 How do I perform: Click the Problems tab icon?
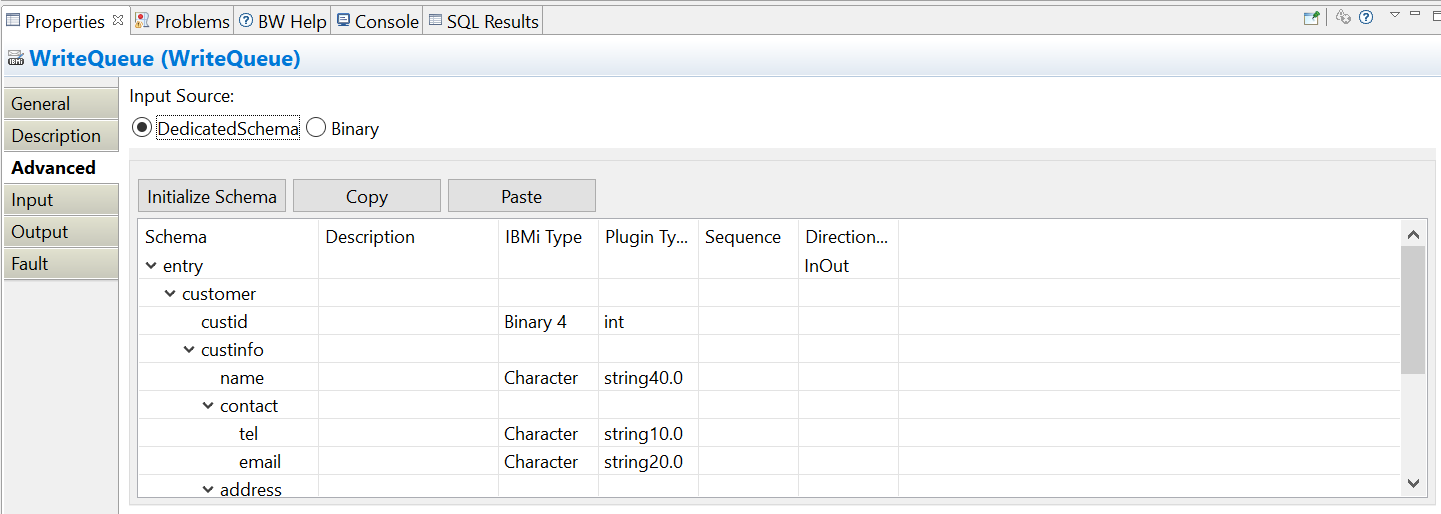pyautogui.click(x=142, y=21)
